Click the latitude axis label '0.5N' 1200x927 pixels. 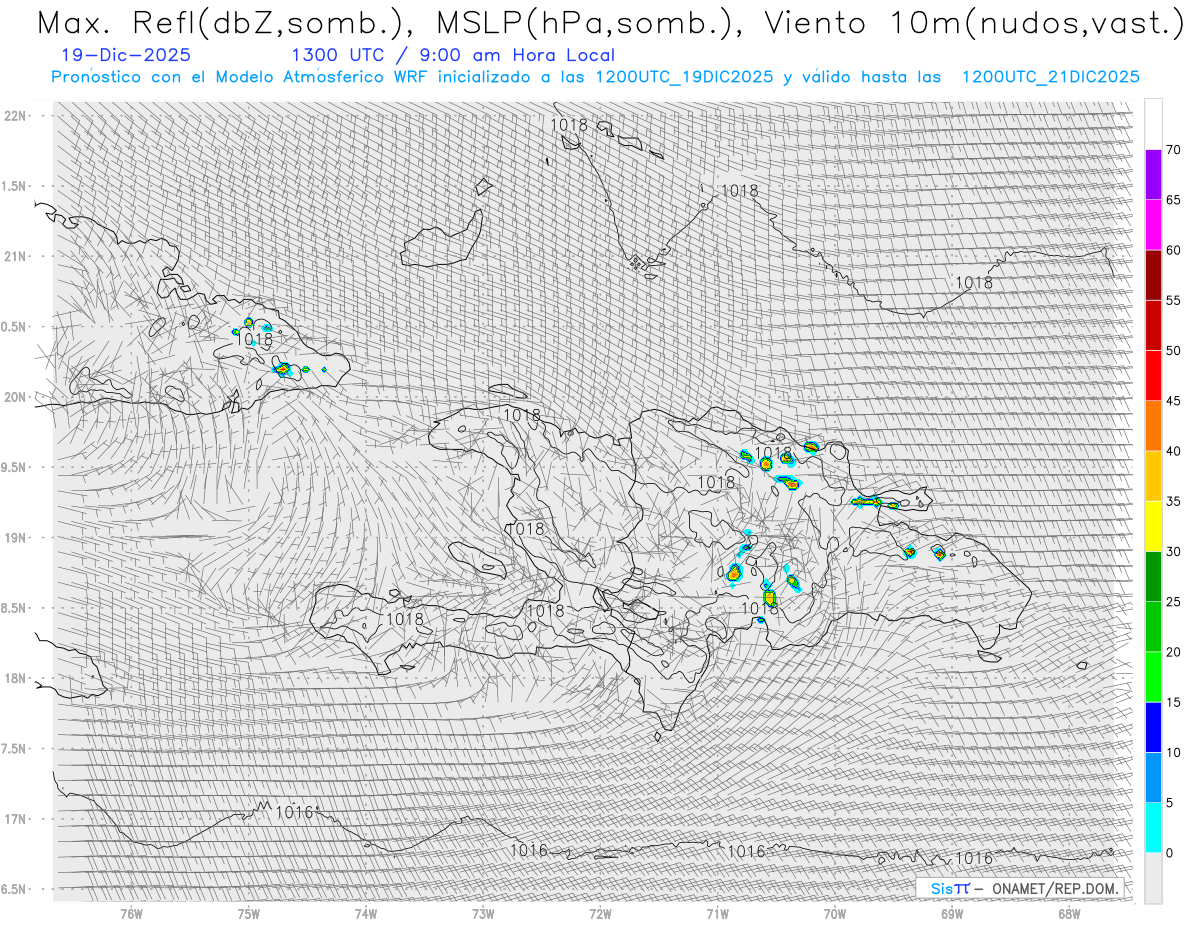[x=15, y=327]
